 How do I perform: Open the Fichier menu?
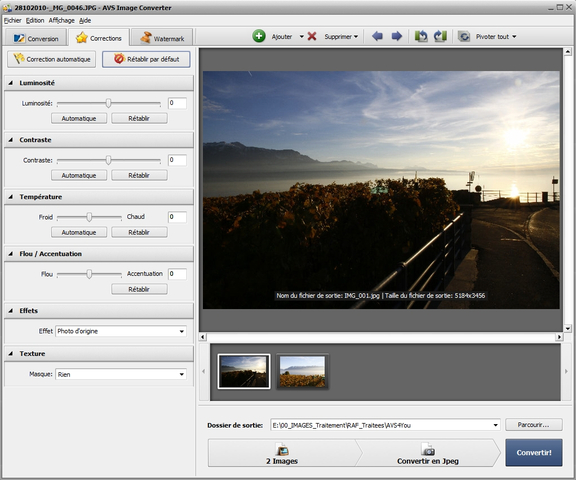click(x=12, y=21)
